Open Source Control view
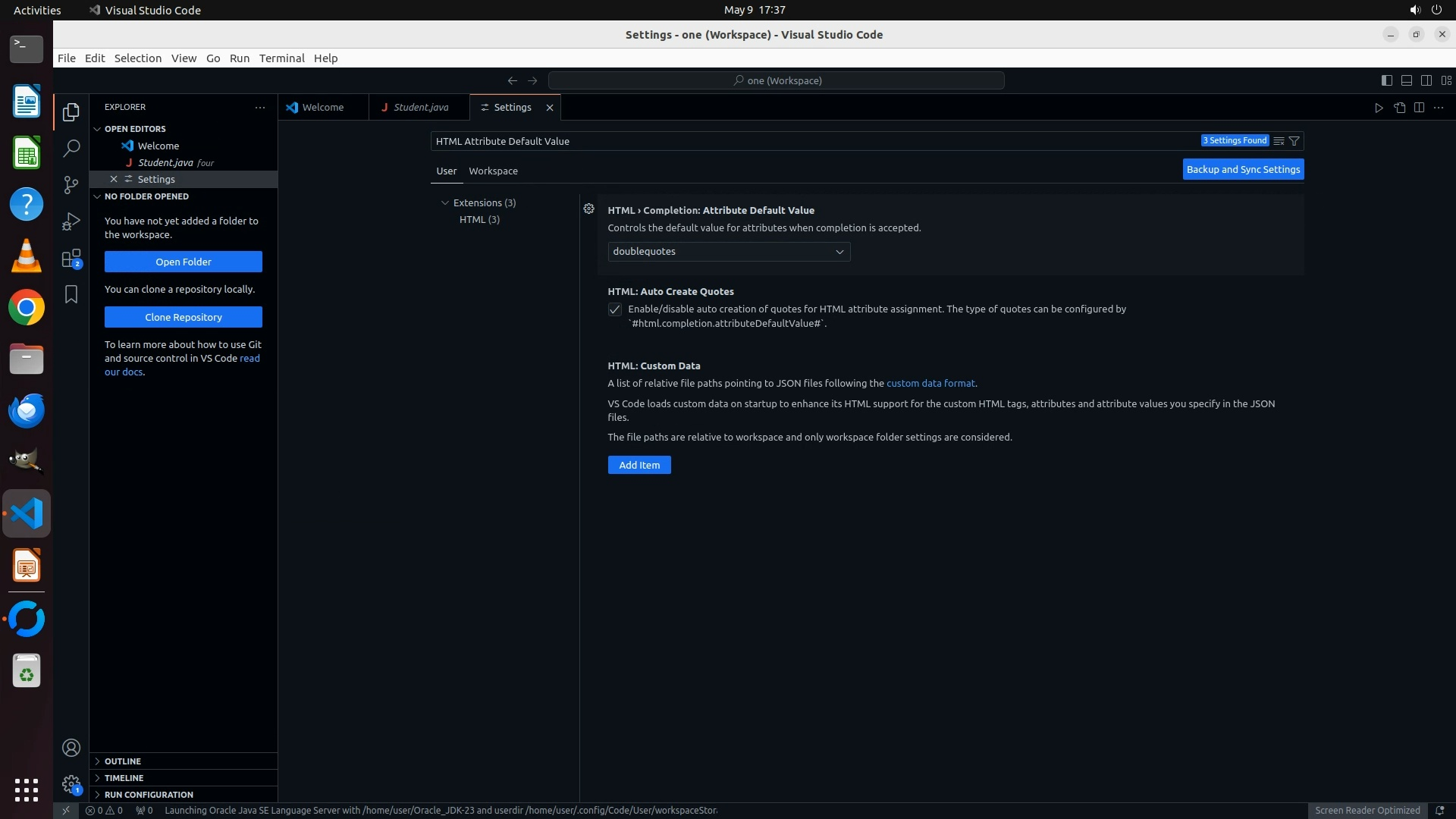The height and width of the screenshot is (819, 1456). [71, 185]
